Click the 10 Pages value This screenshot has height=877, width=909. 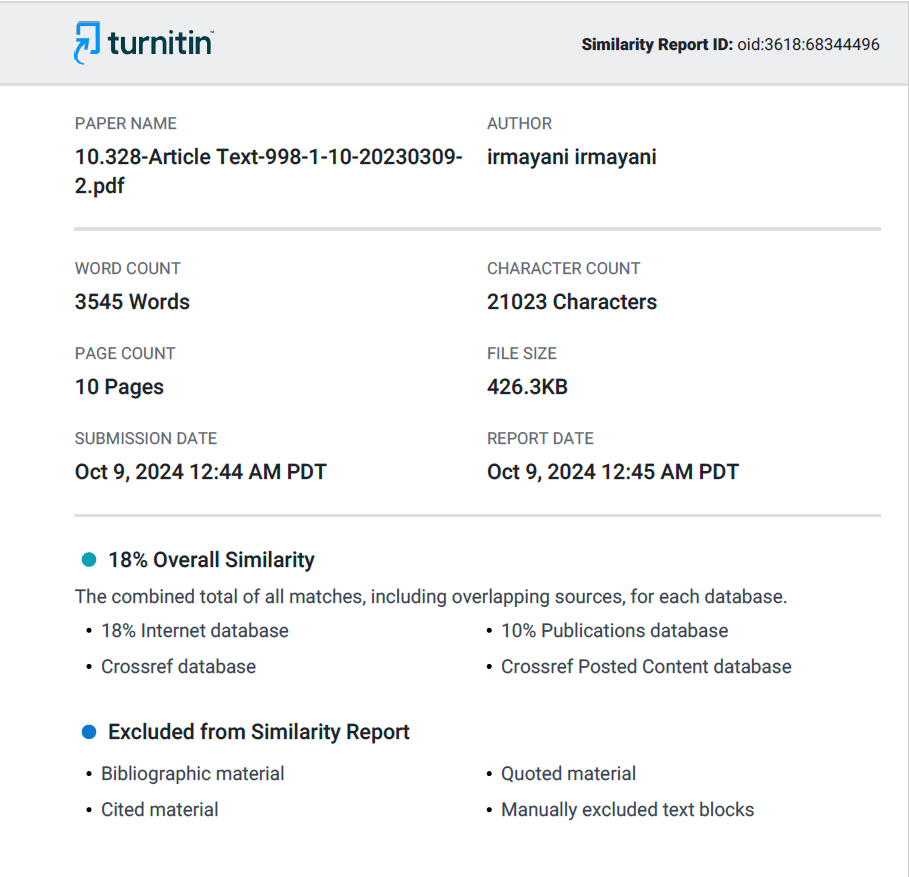119,387
